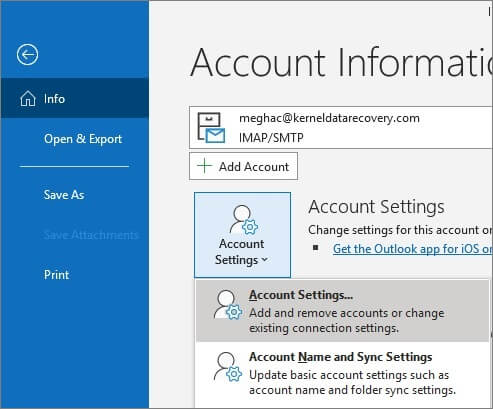
Task: Click the Add Account button
Action: [243, 166]
